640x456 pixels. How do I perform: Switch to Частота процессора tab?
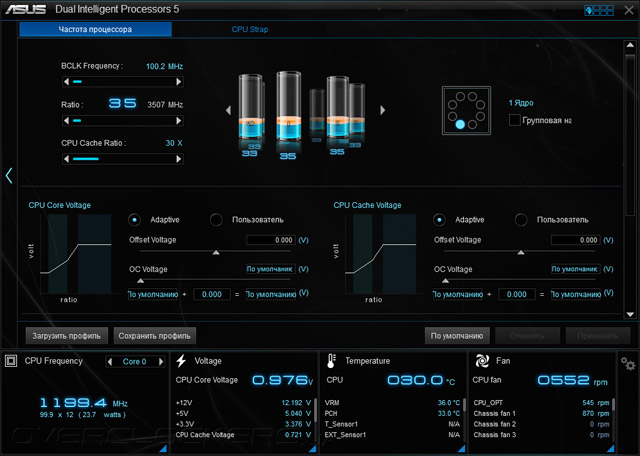(96, 29)
